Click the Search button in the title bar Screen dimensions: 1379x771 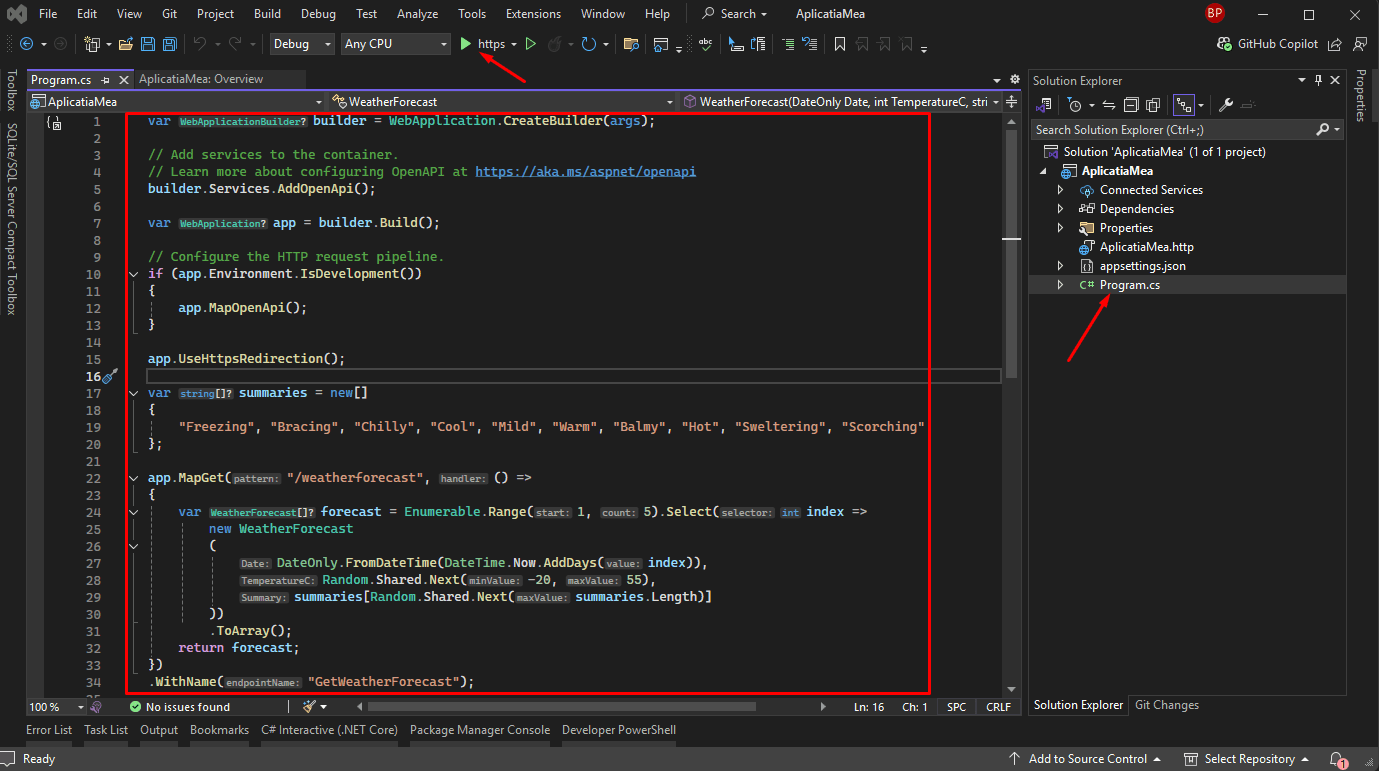point(734,14)
